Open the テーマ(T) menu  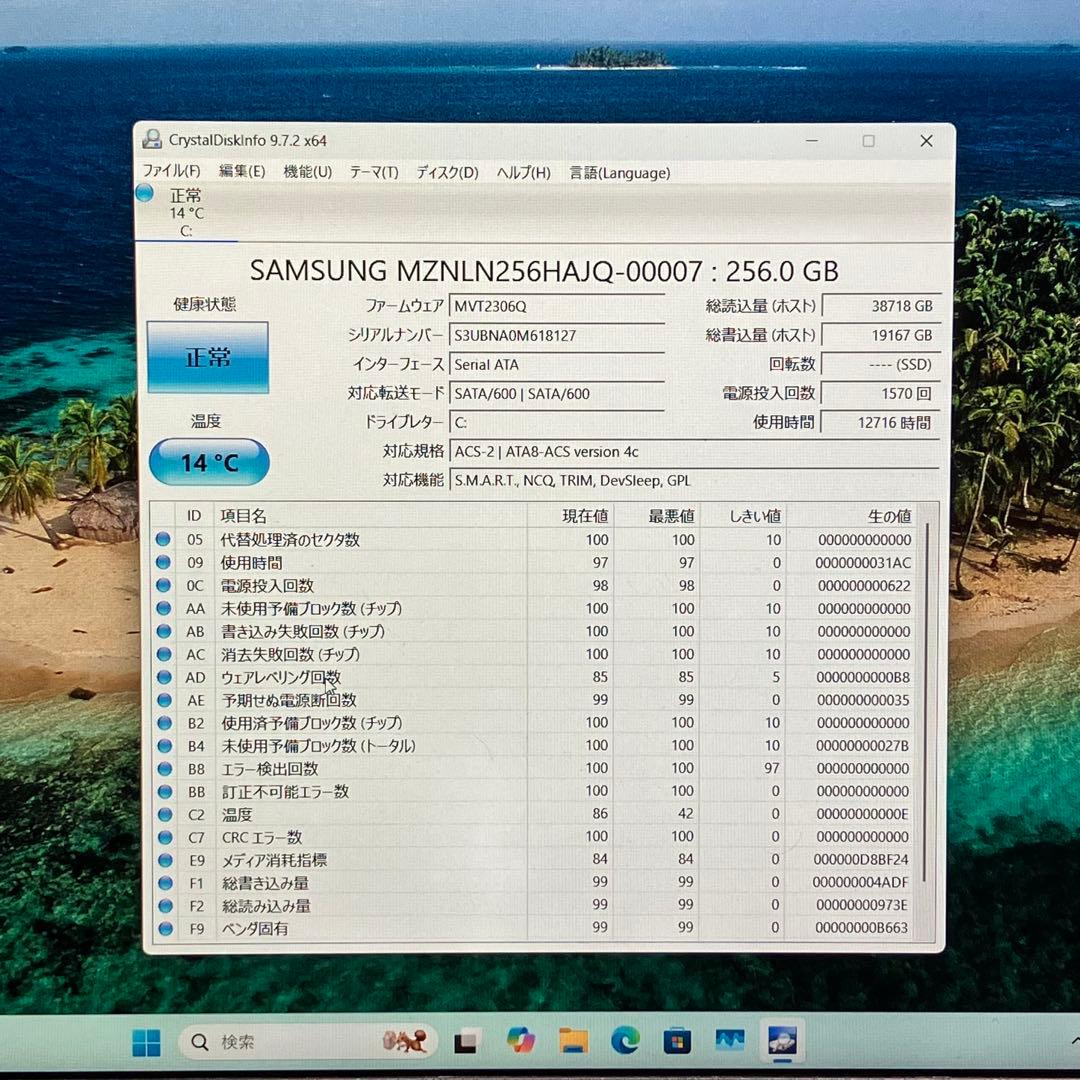[374, 173]
